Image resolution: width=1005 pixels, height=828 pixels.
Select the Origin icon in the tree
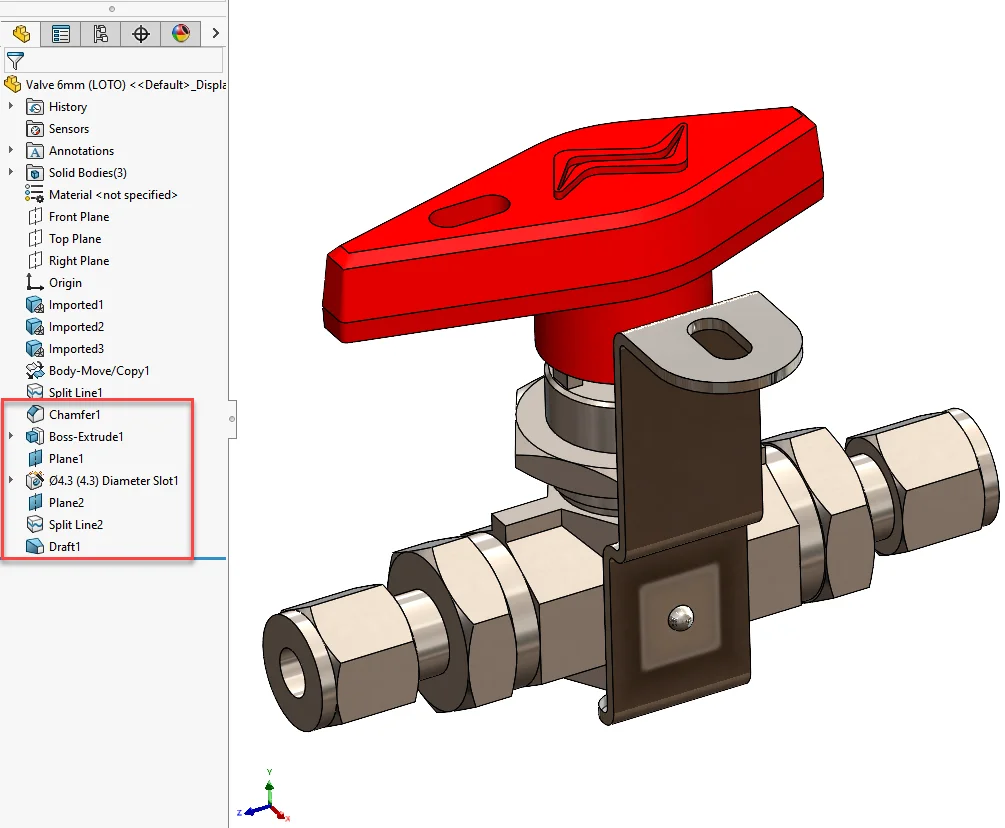click(x=36, y=283)
